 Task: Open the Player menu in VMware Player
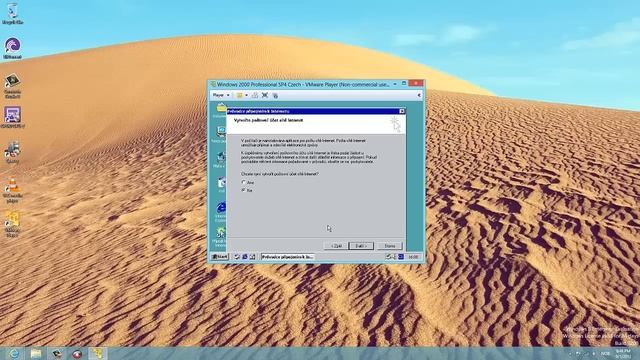click(220, 95)
